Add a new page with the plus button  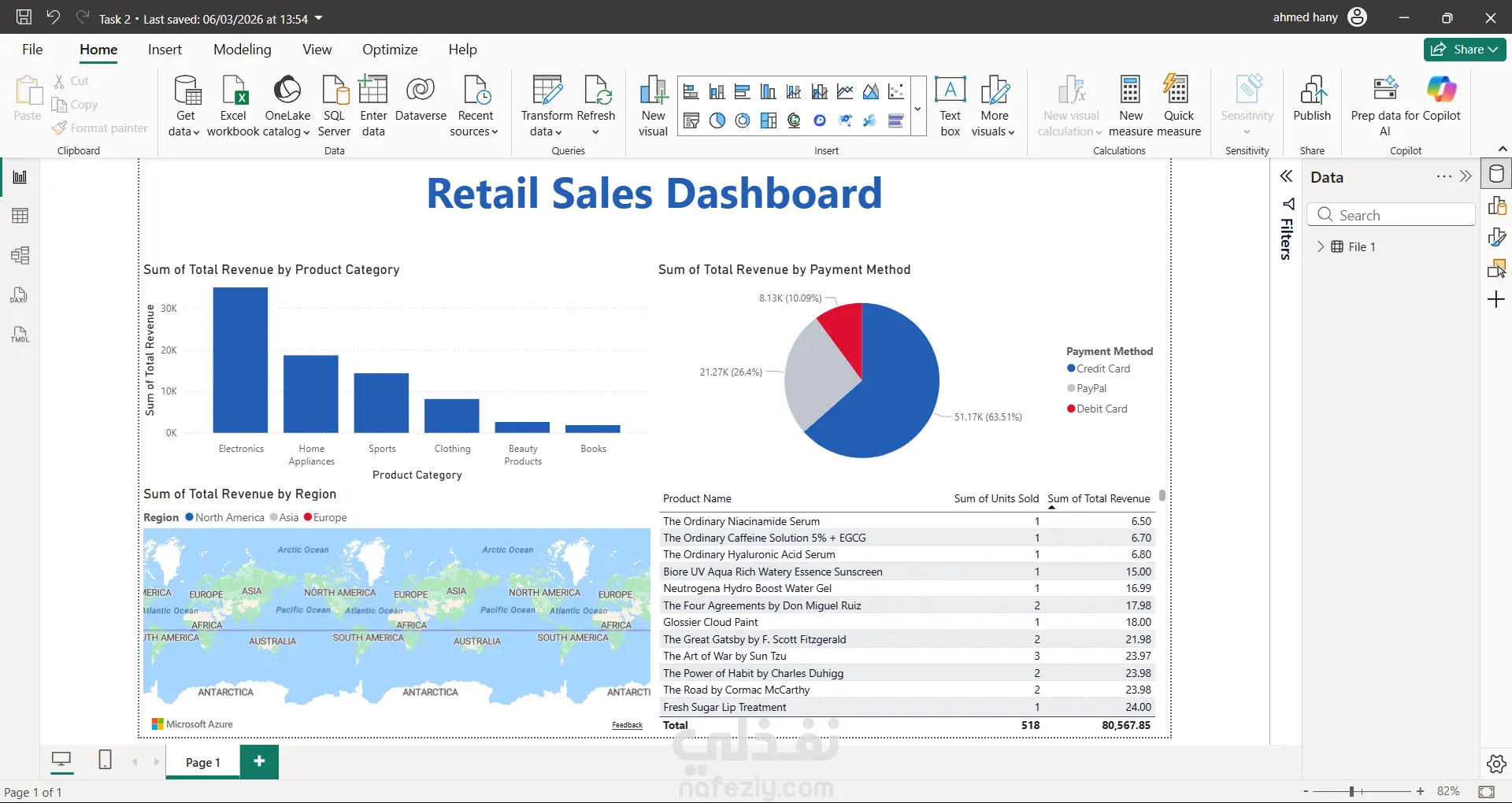pos(259,761)
